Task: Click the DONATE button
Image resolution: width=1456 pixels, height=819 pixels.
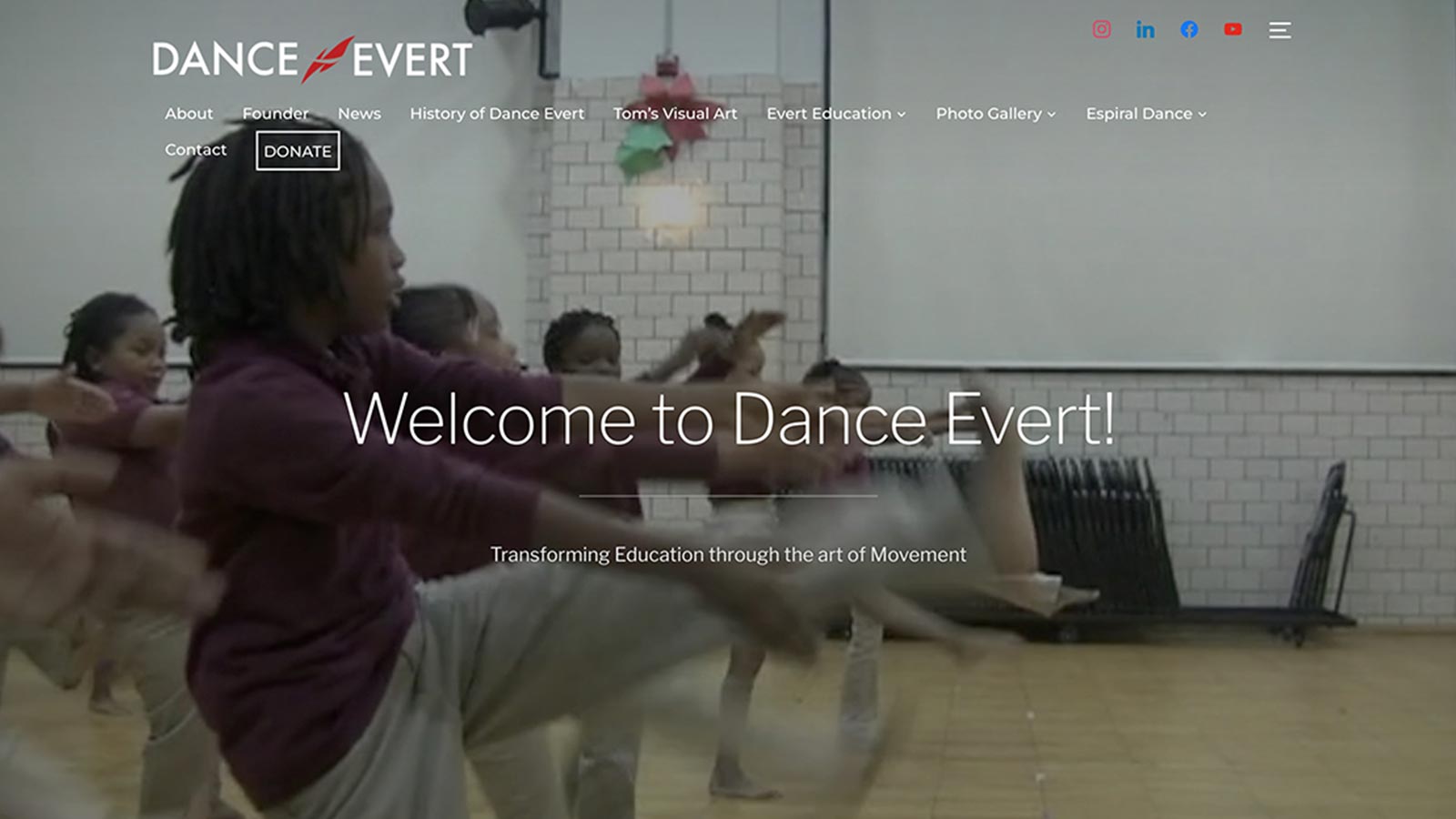Action: [x=298, y=151]
